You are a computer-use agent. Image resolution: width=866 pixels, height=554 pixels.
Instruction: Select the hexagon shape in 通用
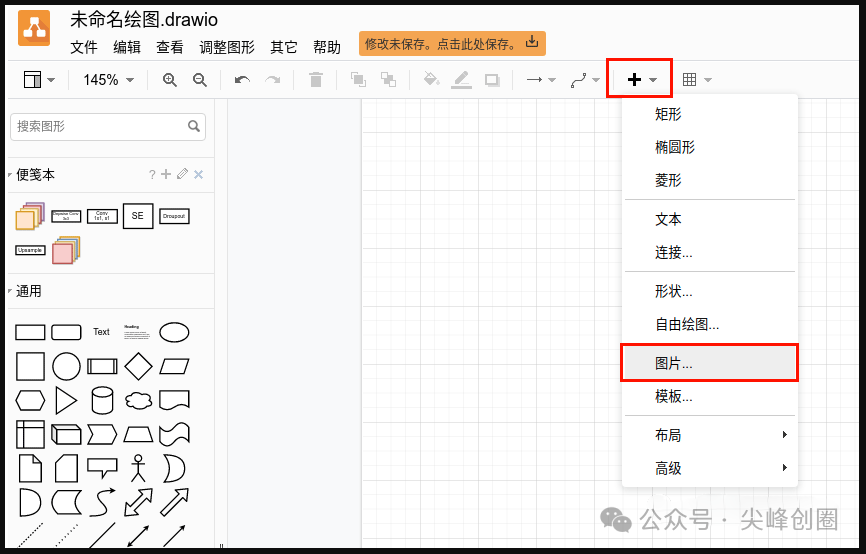pos(30,400)
